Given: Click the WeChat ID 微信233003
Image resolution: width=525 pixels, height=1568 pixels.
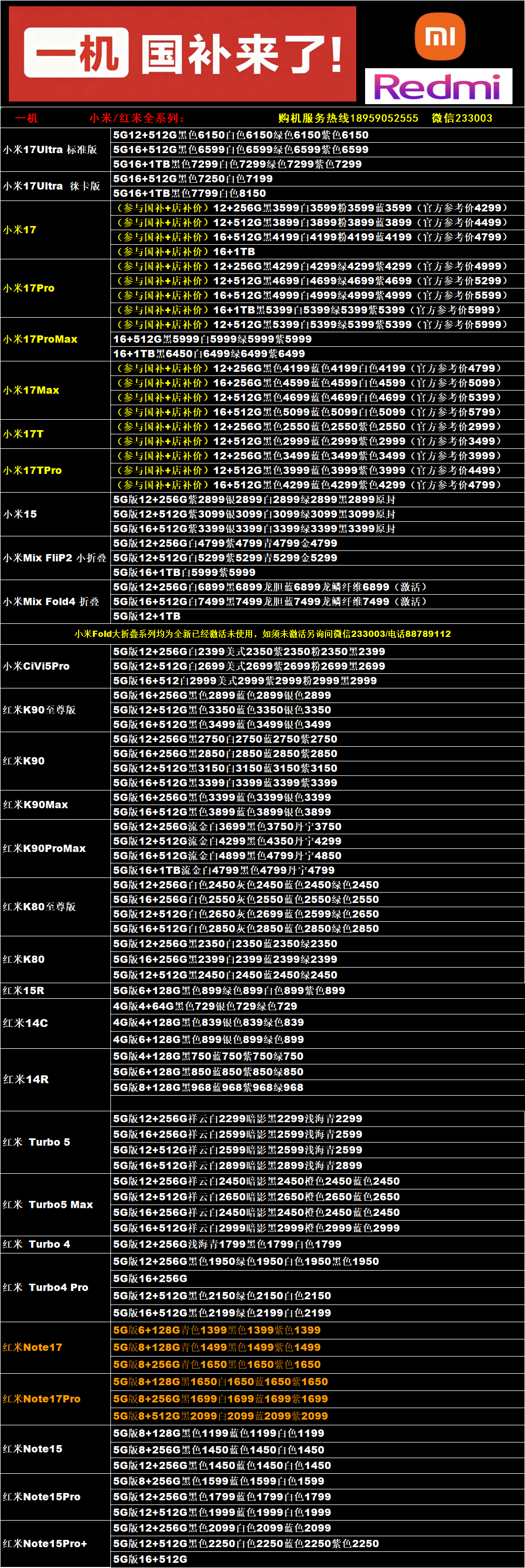Looking at the screenshot, I should tap(461, 118).
